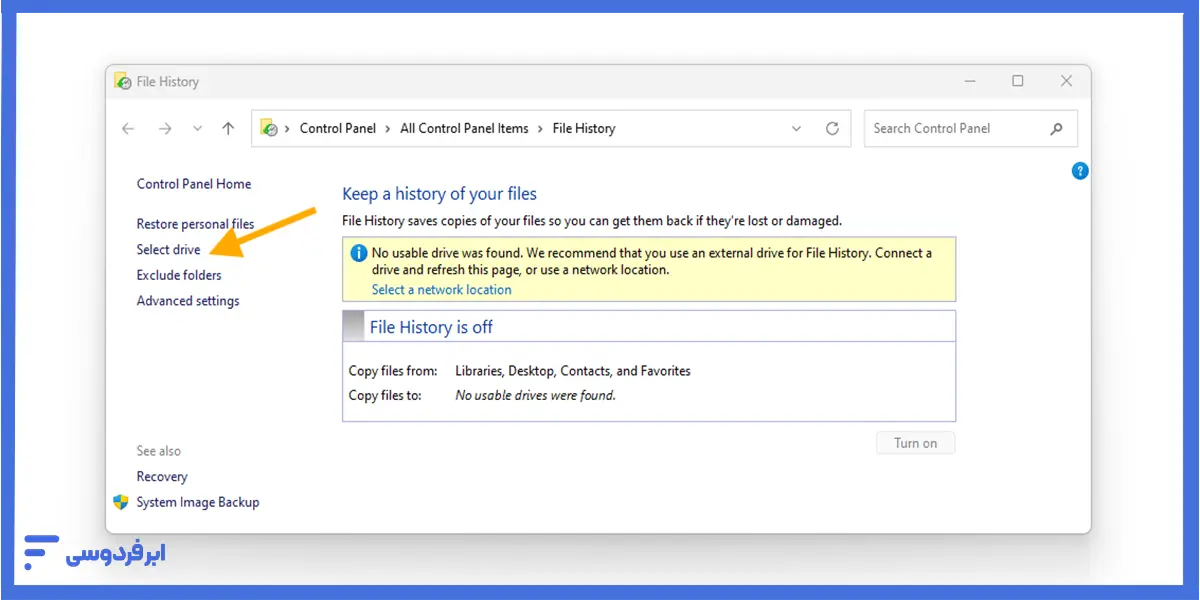1200x600 pixels.
Task: Open the Exclude folders link
Action: (x=179, y=275)
